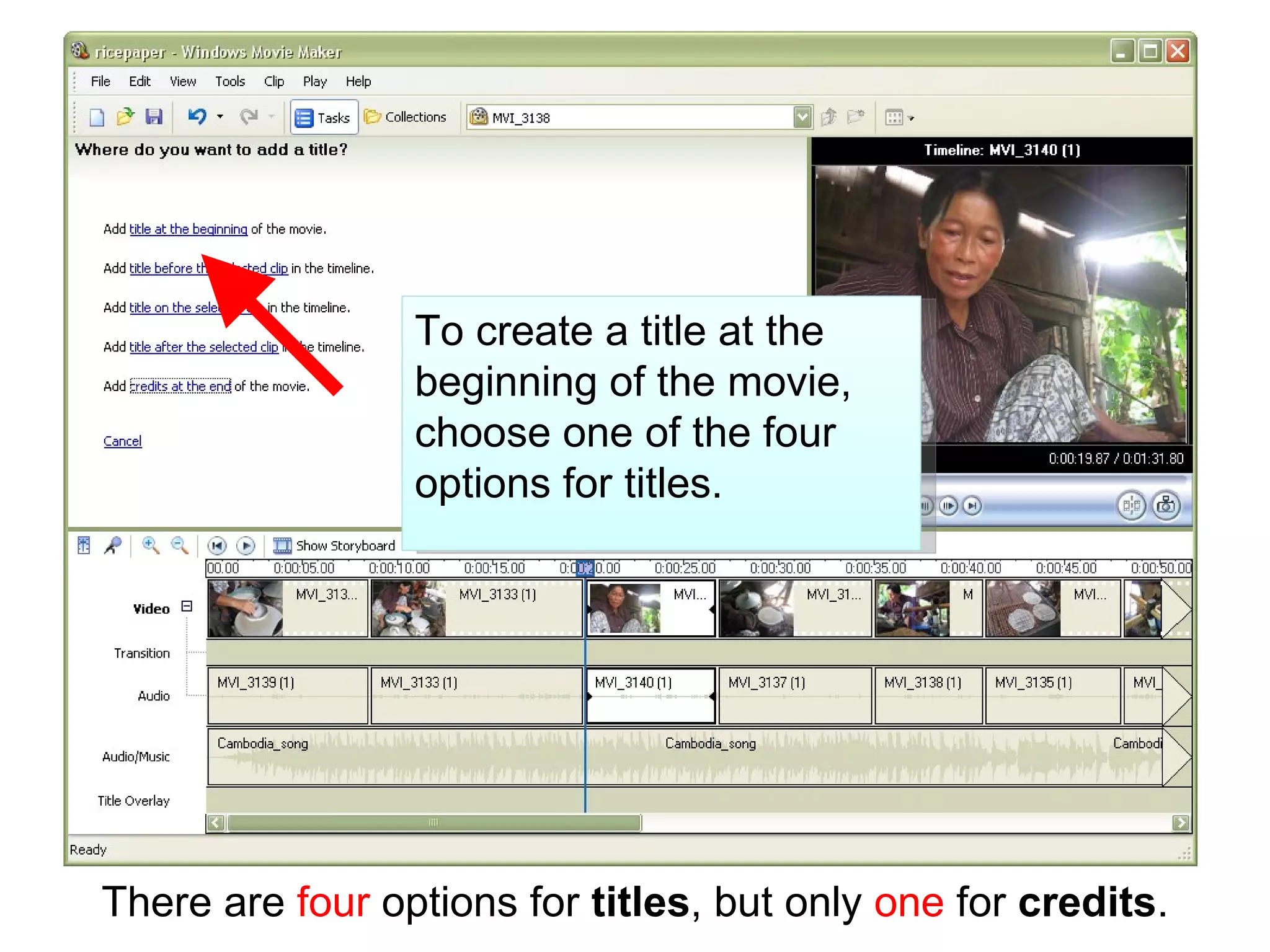This screenshot has width=1270, height=952.
Task: Click 'credits at the end' link
Action: (180, 386)
